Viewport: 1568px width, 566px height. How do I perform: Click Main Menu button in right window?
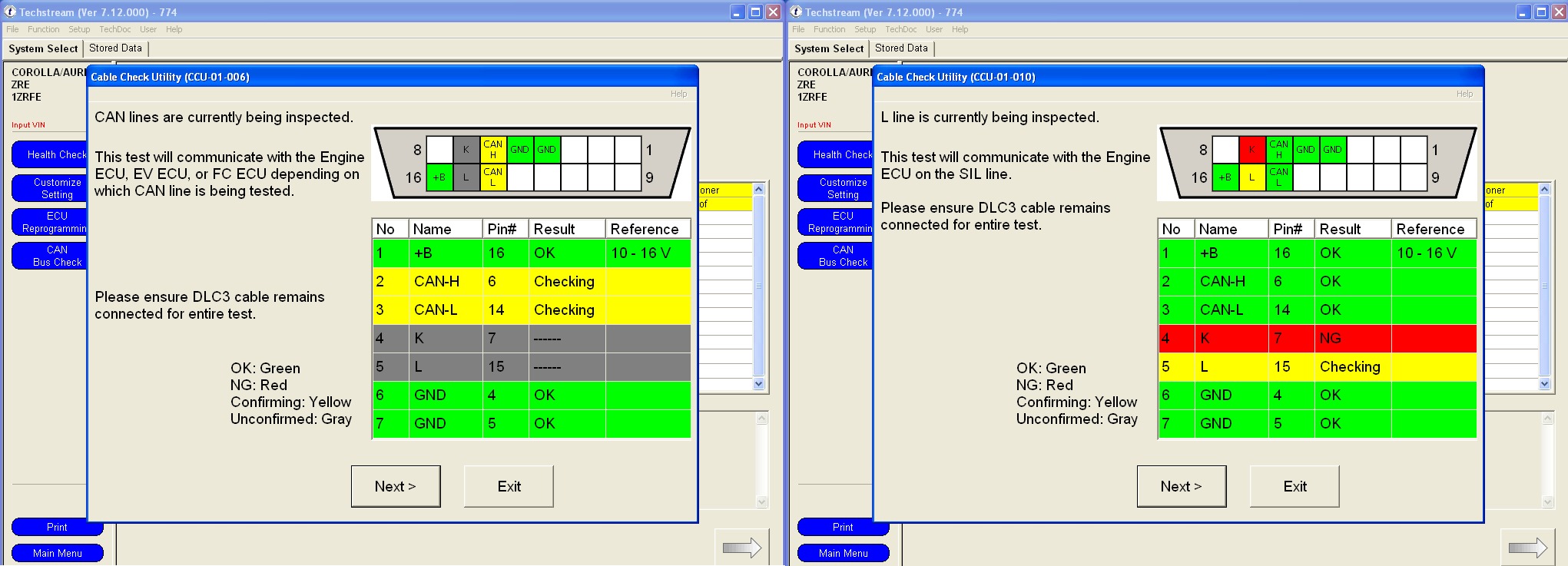pyautogui.click(x=843, y=553)
